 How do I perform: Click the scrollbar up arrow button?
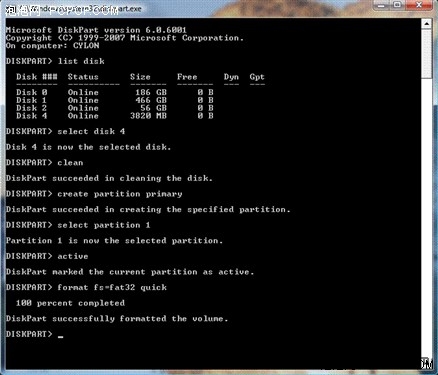pyautogui.click(x=427, y=24)
